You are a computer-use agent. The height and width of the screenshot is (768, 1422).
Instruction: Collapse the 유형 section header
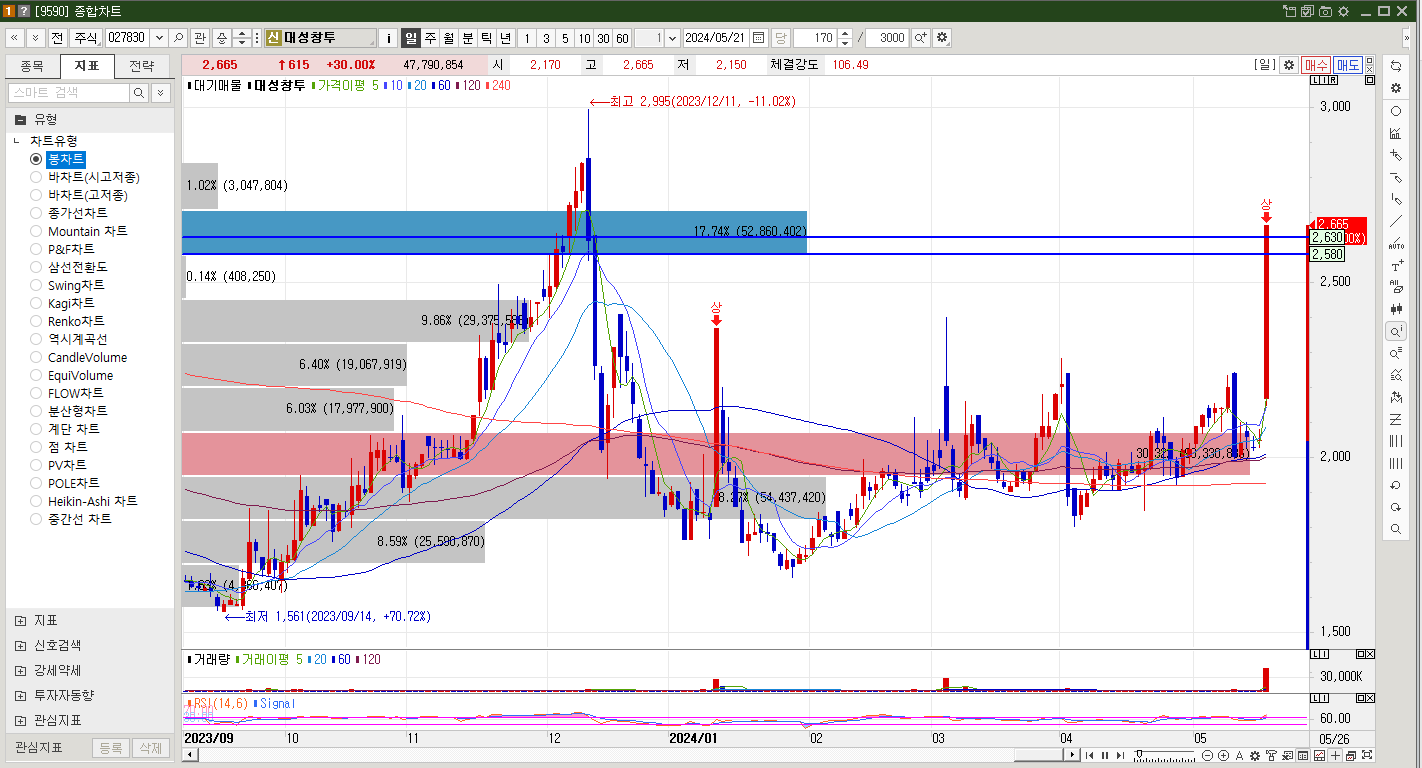tap(90, 118)
